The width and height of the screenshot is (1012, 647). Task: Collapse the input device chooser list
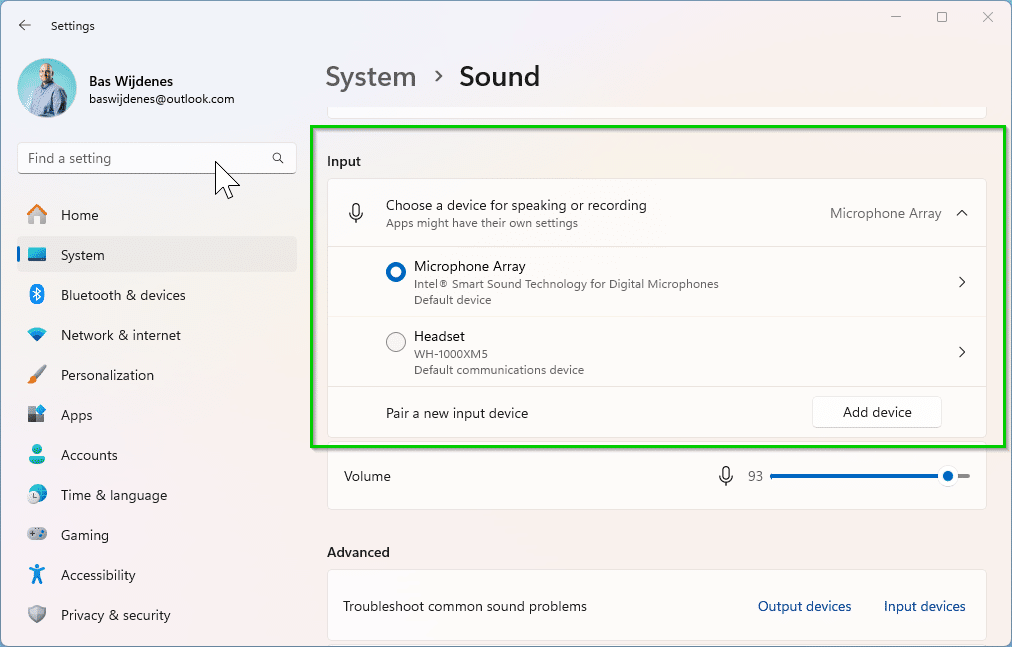(962, 213)
